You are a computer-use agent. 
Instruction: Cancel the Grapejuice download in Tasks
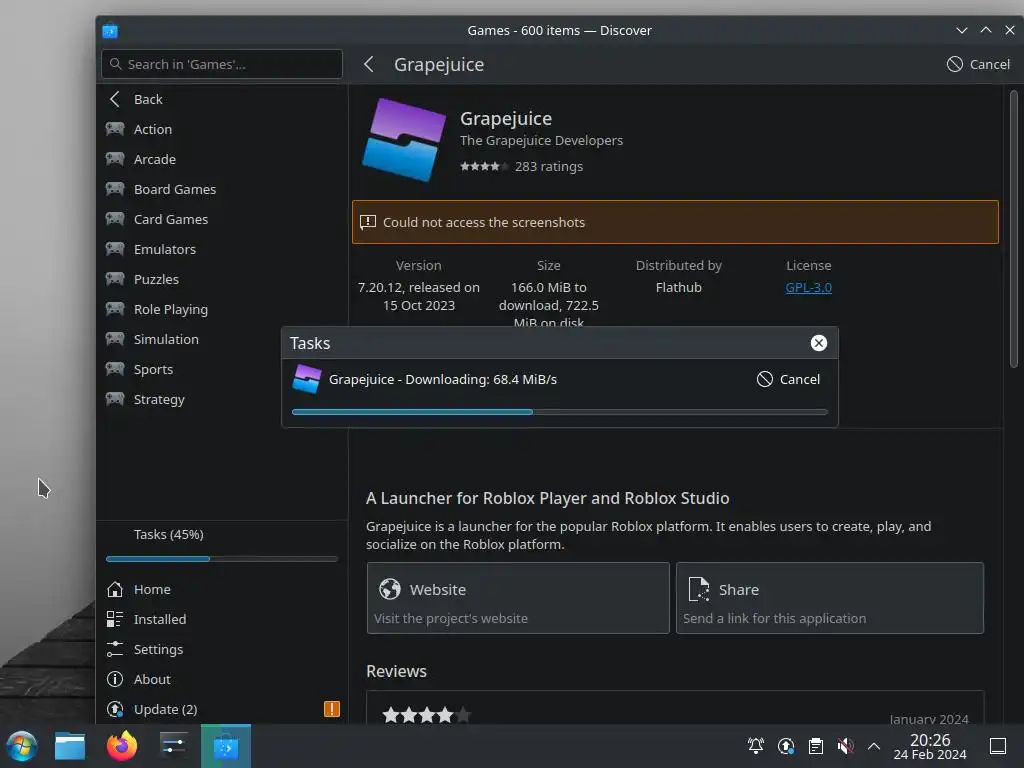pyautogui.click(x=788, y=379)
